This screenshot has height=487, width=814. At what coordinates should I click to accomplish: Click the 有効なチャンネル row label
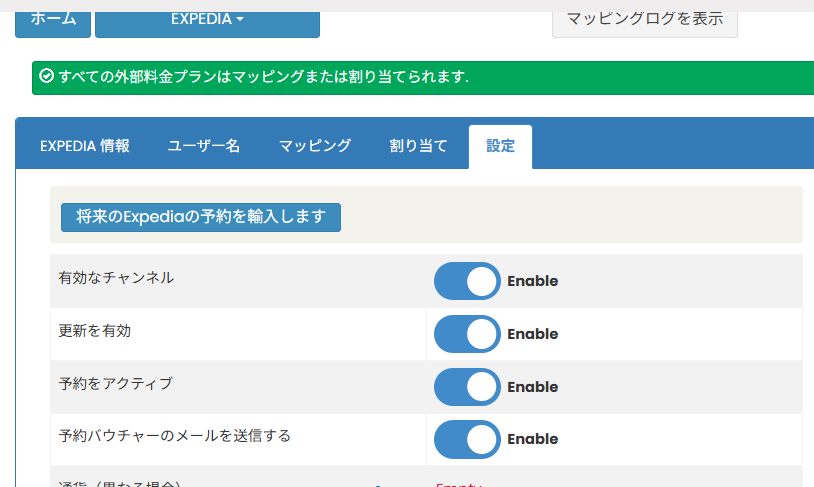(x=116, y=278)
